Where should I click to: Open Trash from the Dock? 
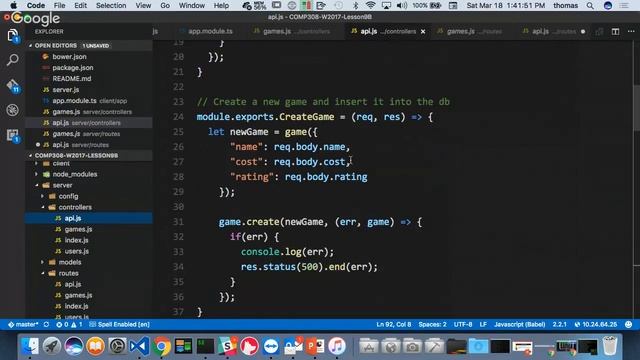610,346
